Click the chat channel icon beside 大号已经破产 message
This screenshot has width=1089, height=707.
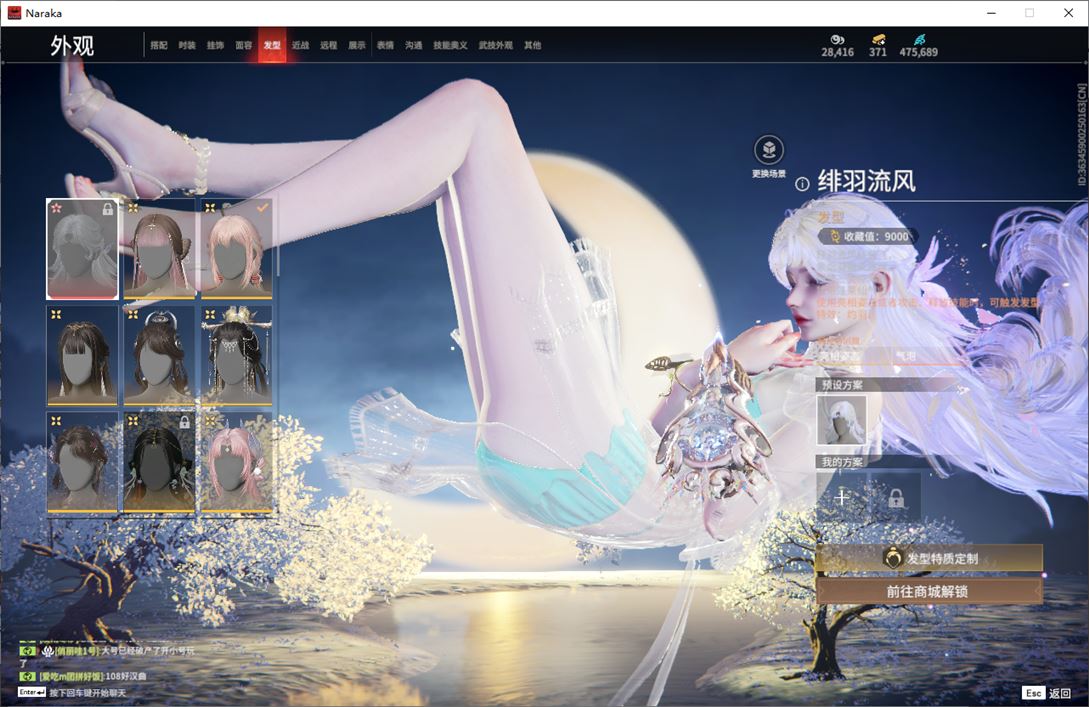point(28,651)
